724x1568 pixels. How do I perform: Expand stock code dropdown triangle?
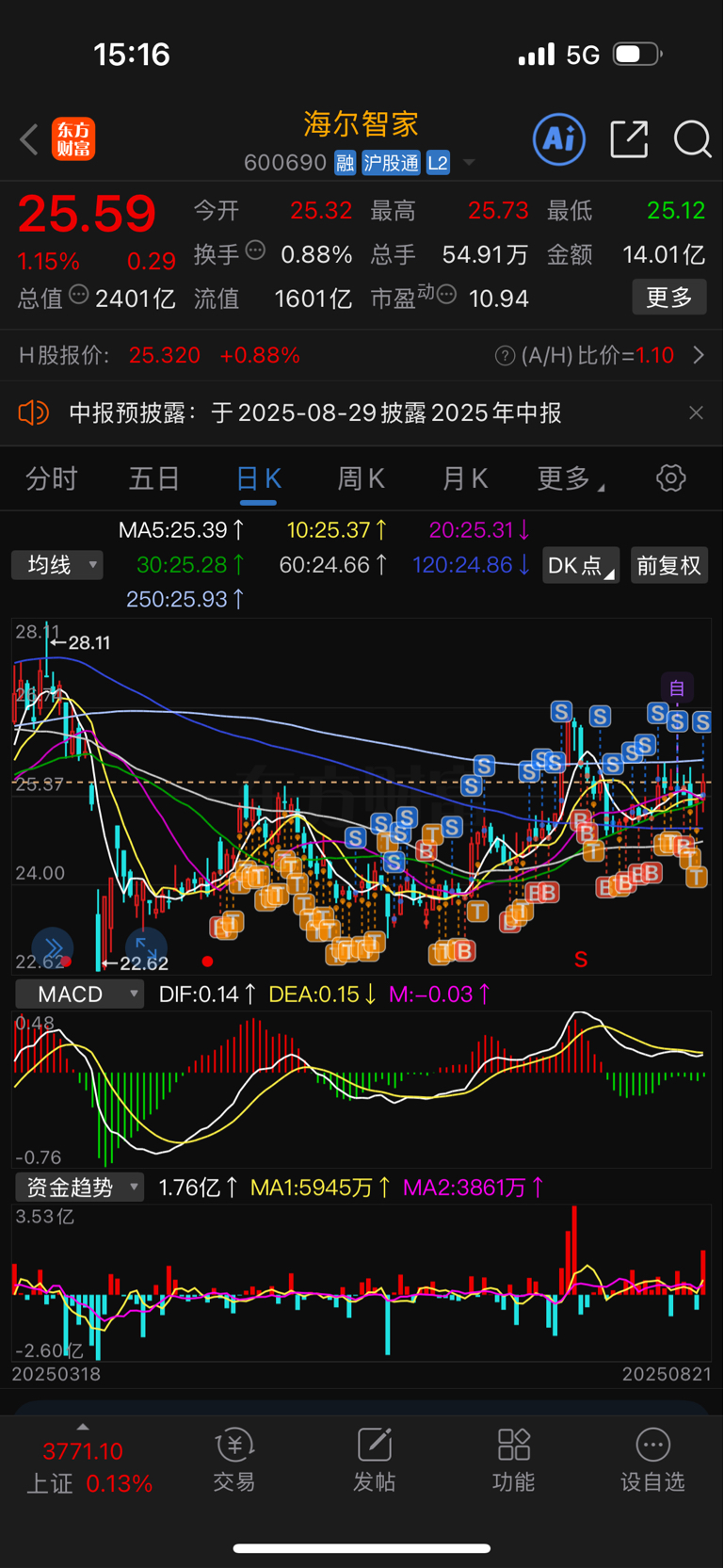[x=468, y=163]
